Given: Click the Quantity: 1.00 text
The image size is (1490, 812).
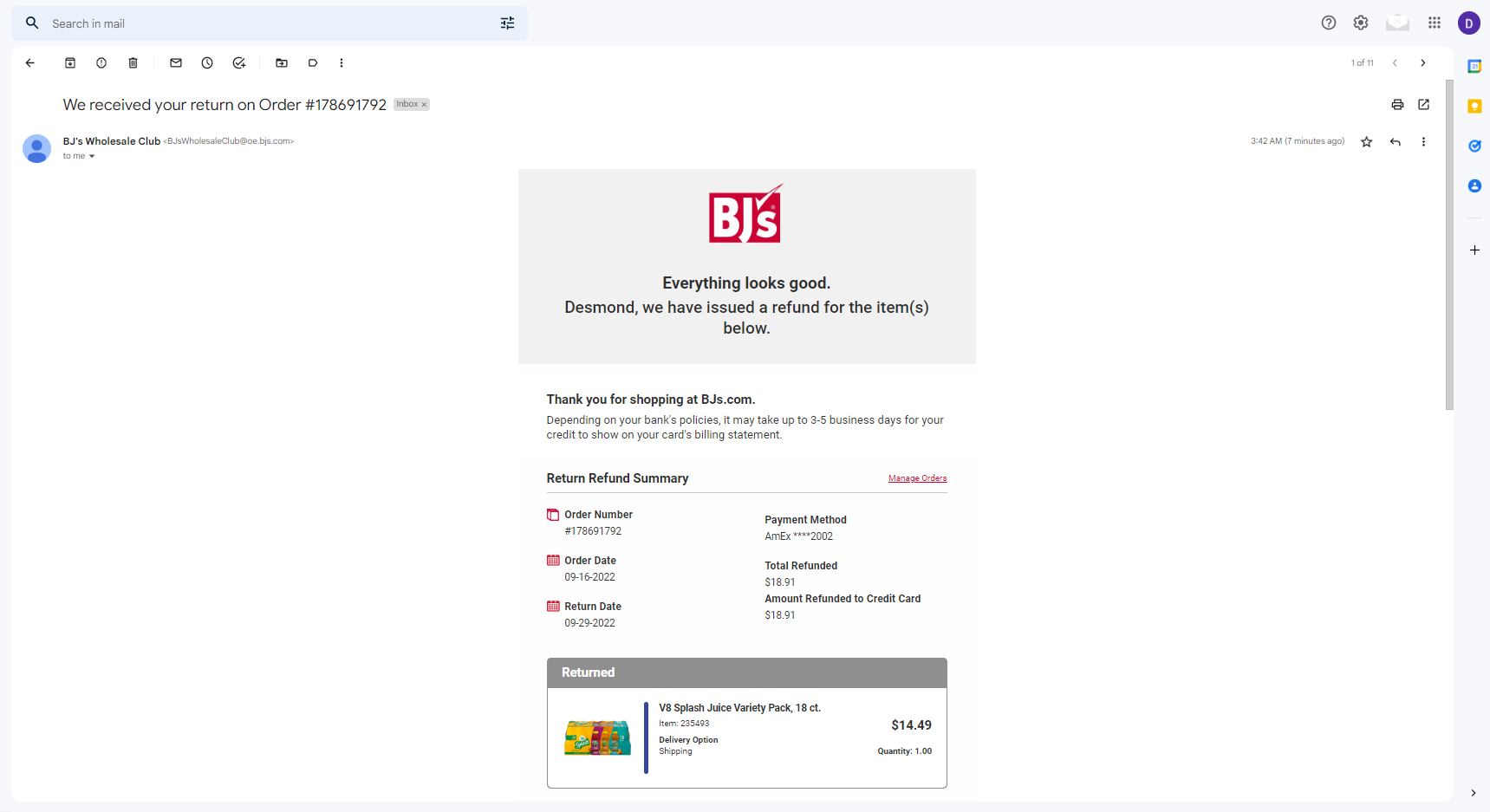Looking at the screenshot, I should coord(904,751).
